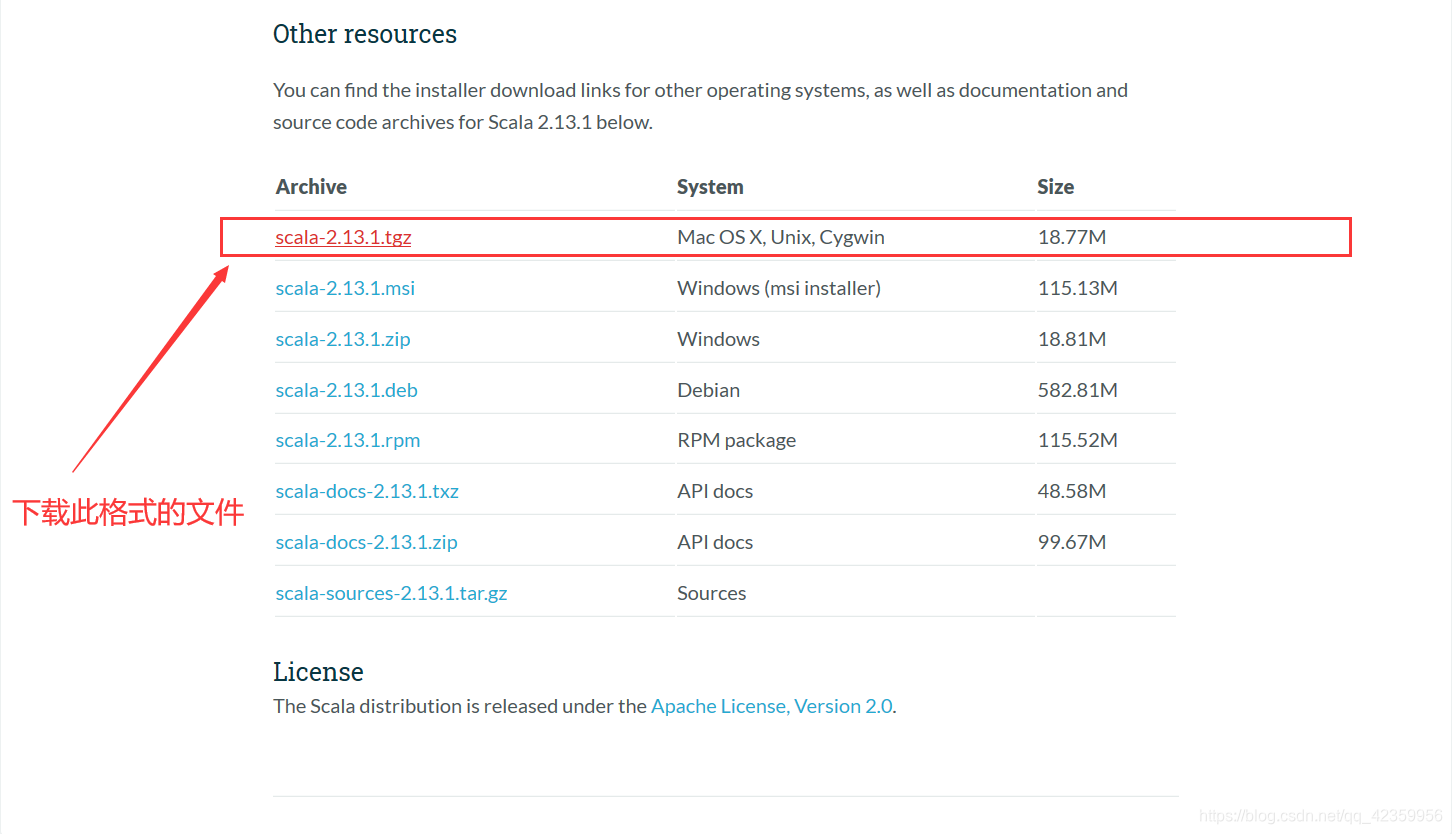Click API docs cell in the txz row
Image resolution: width=1452 pixels, height=834 pixels.
click(715, 491)
